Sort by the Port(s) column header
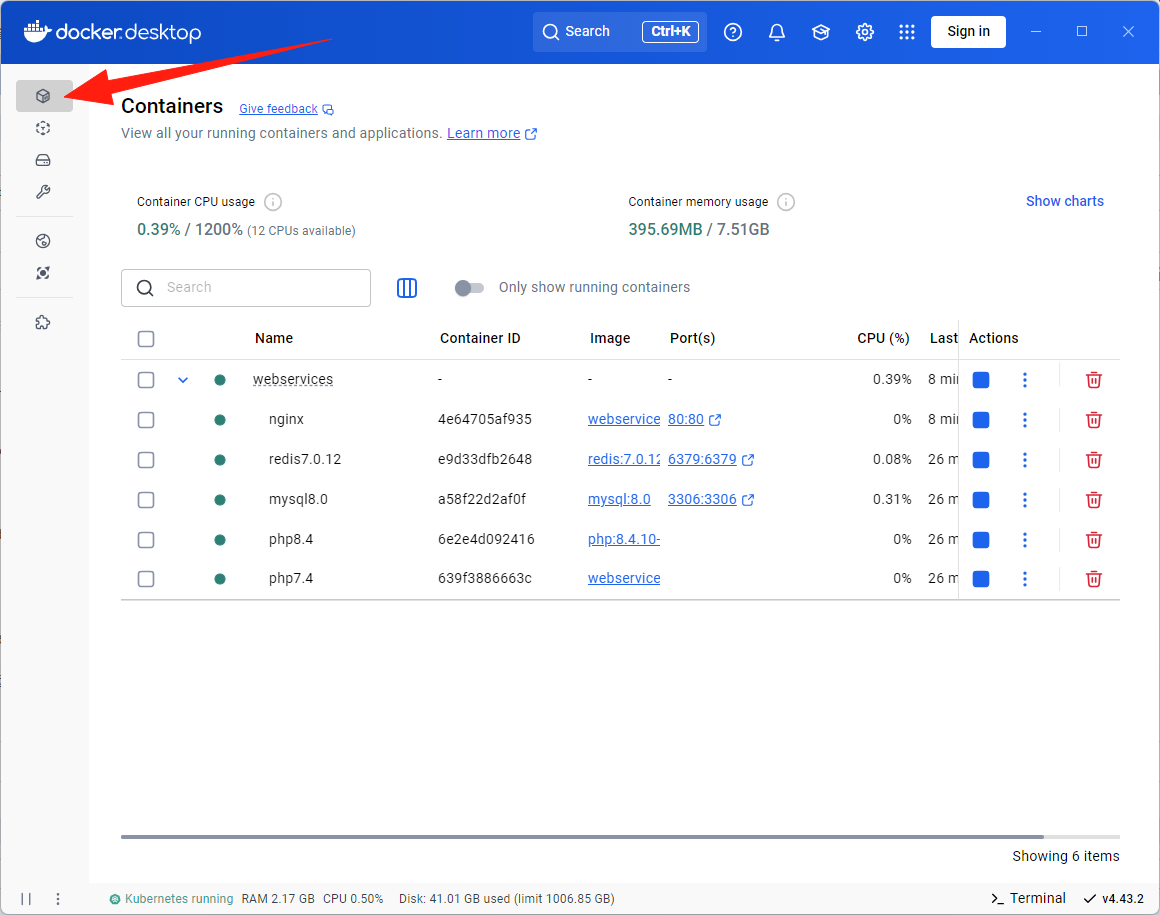Image resolution: width=1160 pixels, height=915 pixels. 692,338
